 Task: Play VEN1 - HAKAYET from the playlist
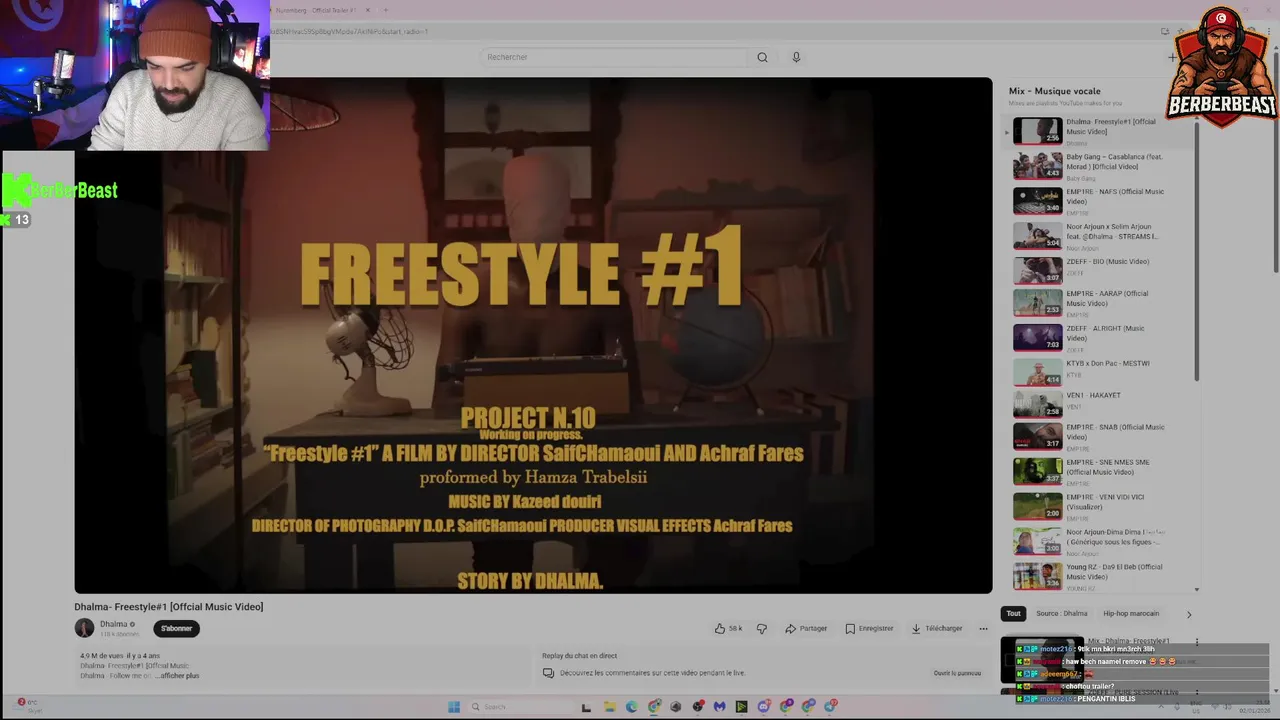click(1100, 403)
